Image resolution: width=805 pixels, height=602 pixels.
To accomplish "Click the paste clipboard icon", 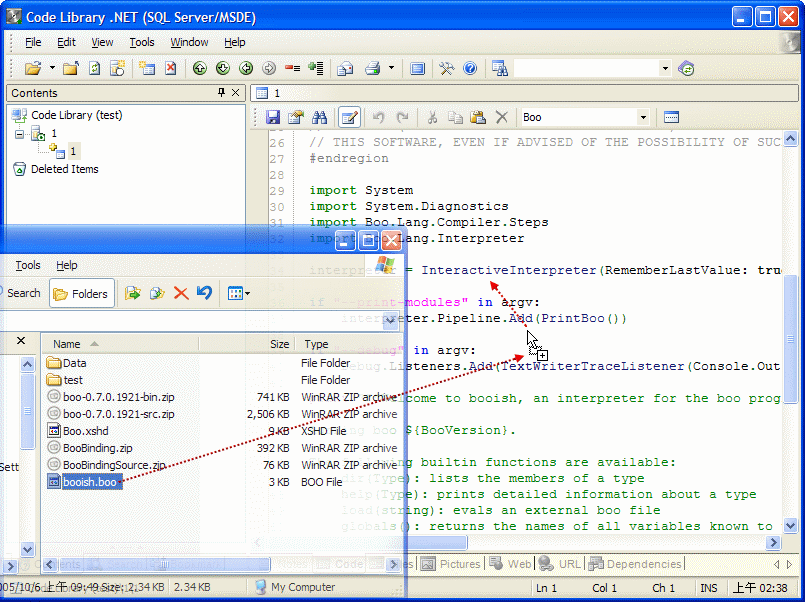I will pyautogui.click(x=478, y=118).
